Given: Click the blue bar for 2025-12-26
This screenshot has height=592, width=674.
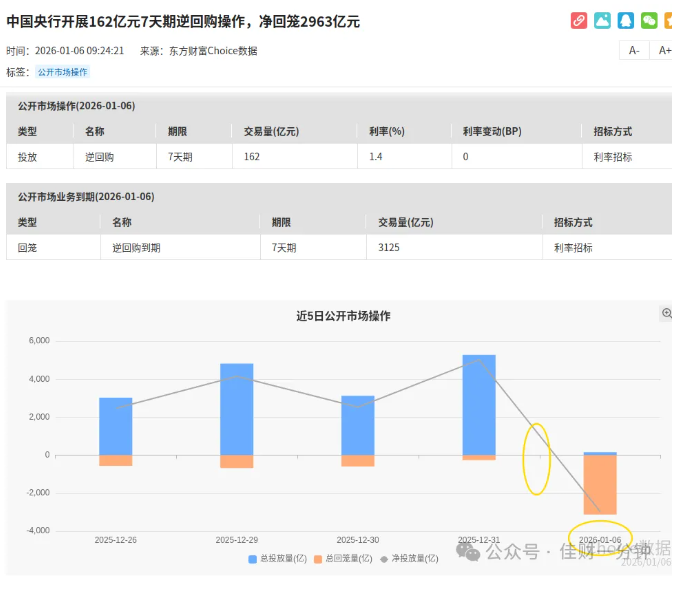Looking at the screenshot, I should tap(116, 426).
